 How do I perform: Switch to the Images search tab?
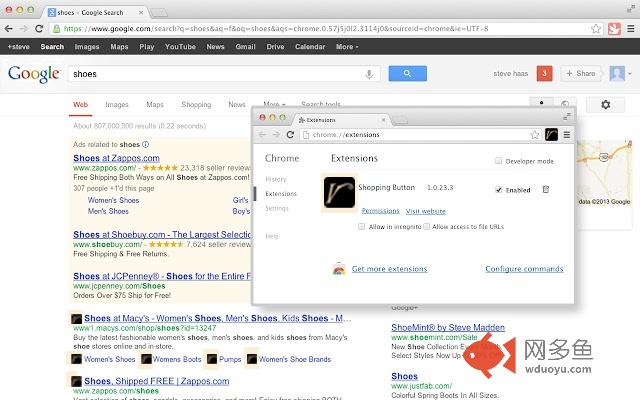(117, 104)
